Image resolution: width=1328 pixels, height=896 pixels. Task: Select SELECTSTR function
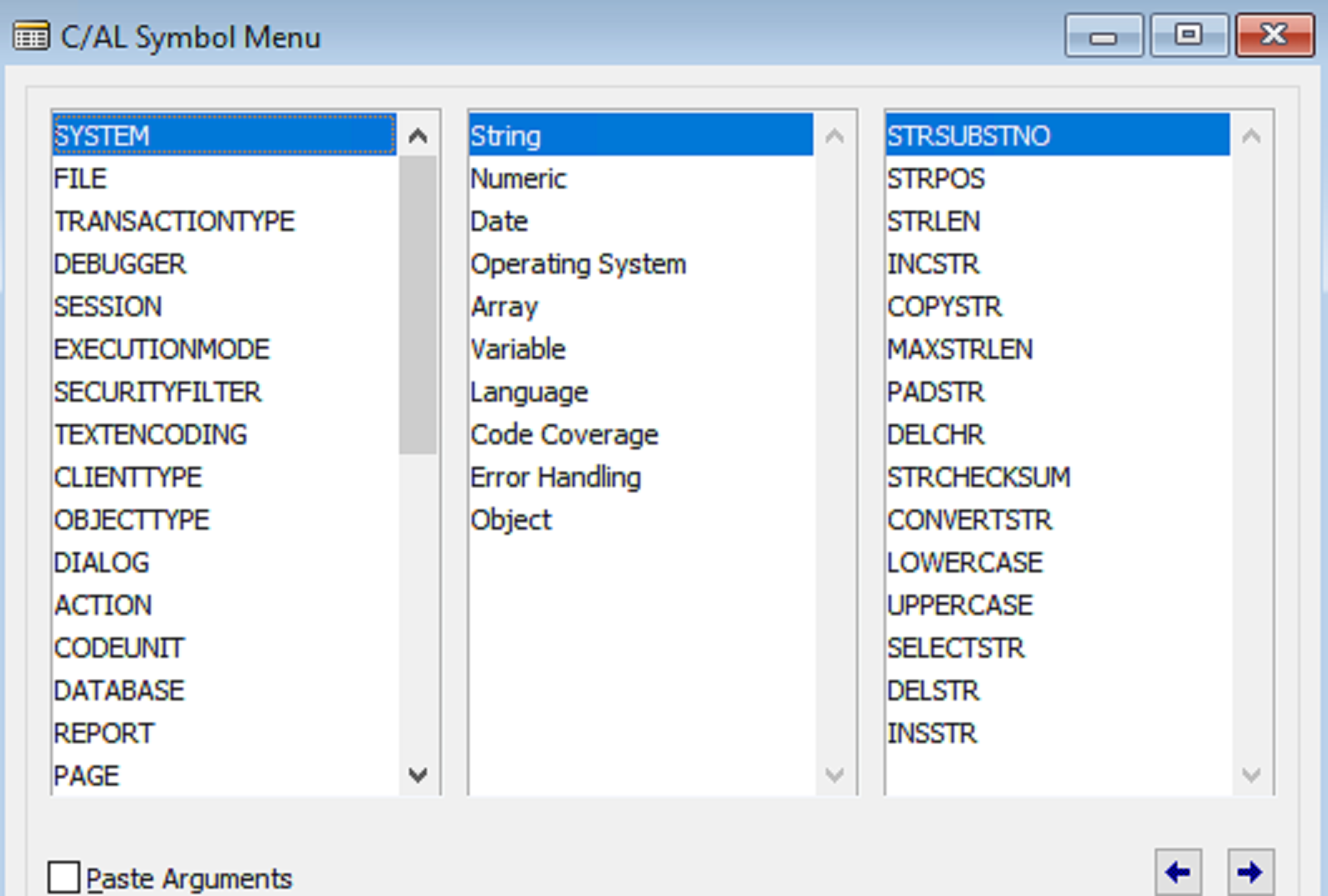pyautogui.click(x=1058, y=648)
